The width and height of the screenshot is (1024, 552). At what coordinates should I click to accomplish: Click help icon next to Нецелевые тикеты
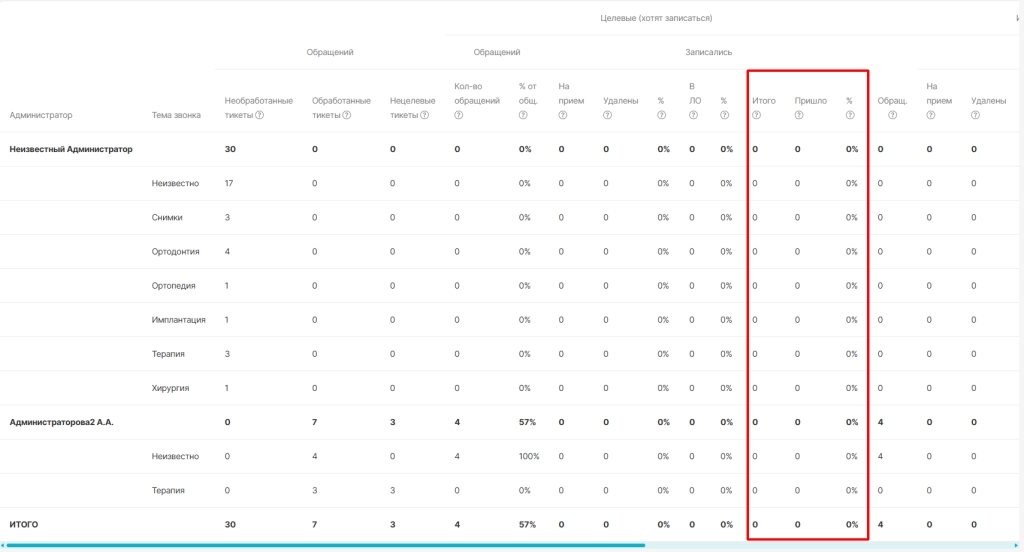424,115
